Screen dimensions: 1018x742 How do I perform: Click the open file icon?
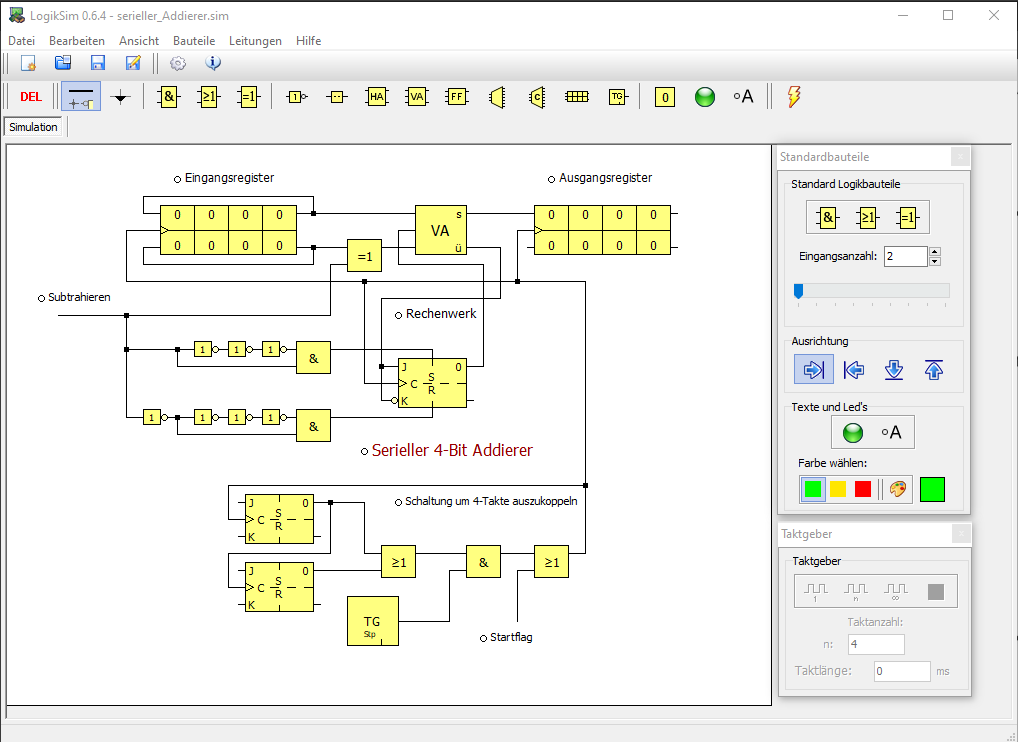63,63
